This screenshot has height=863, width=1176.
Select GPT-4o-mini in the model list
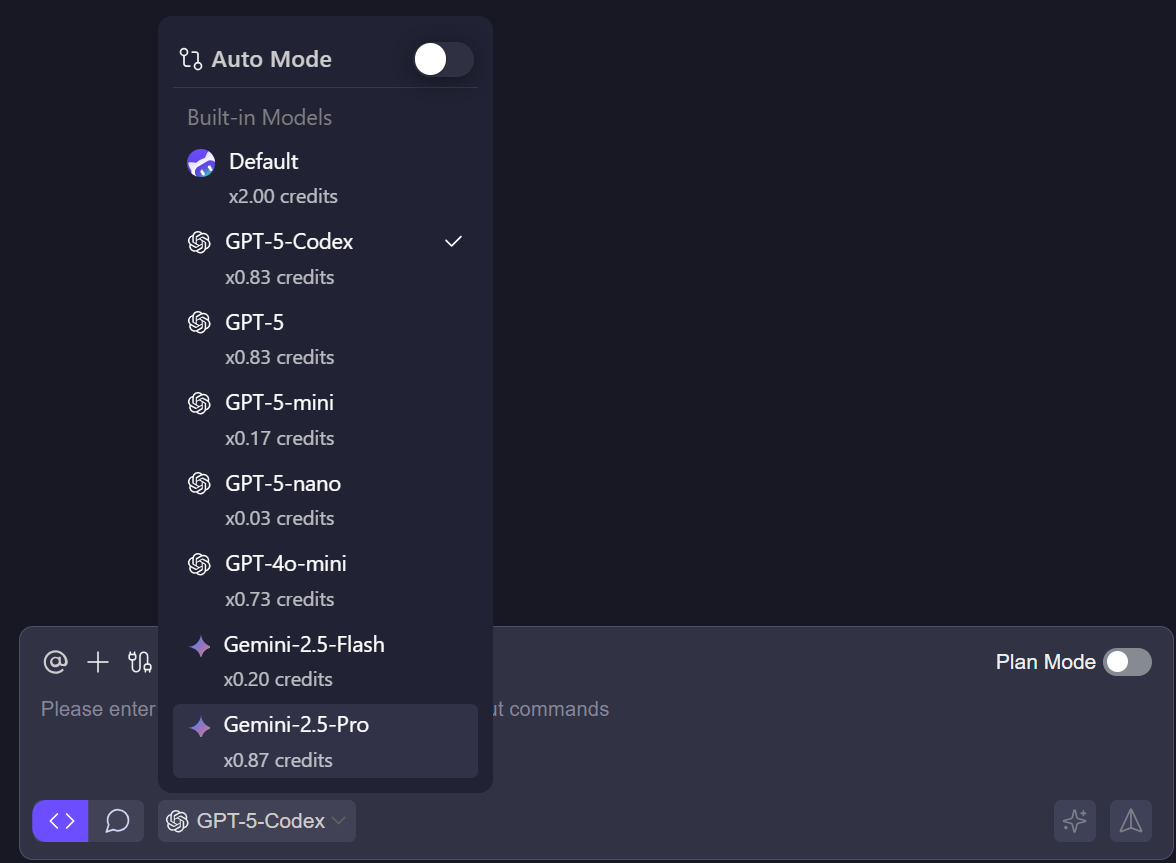tap(325, 580)
